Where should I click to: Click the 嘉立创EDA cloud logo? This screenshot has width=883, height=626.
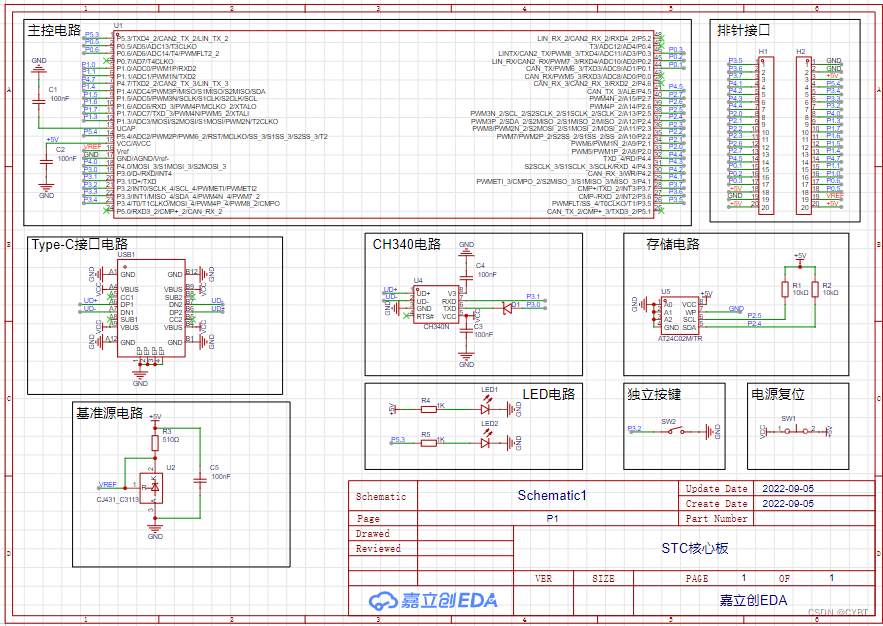[x=433, y=601]
